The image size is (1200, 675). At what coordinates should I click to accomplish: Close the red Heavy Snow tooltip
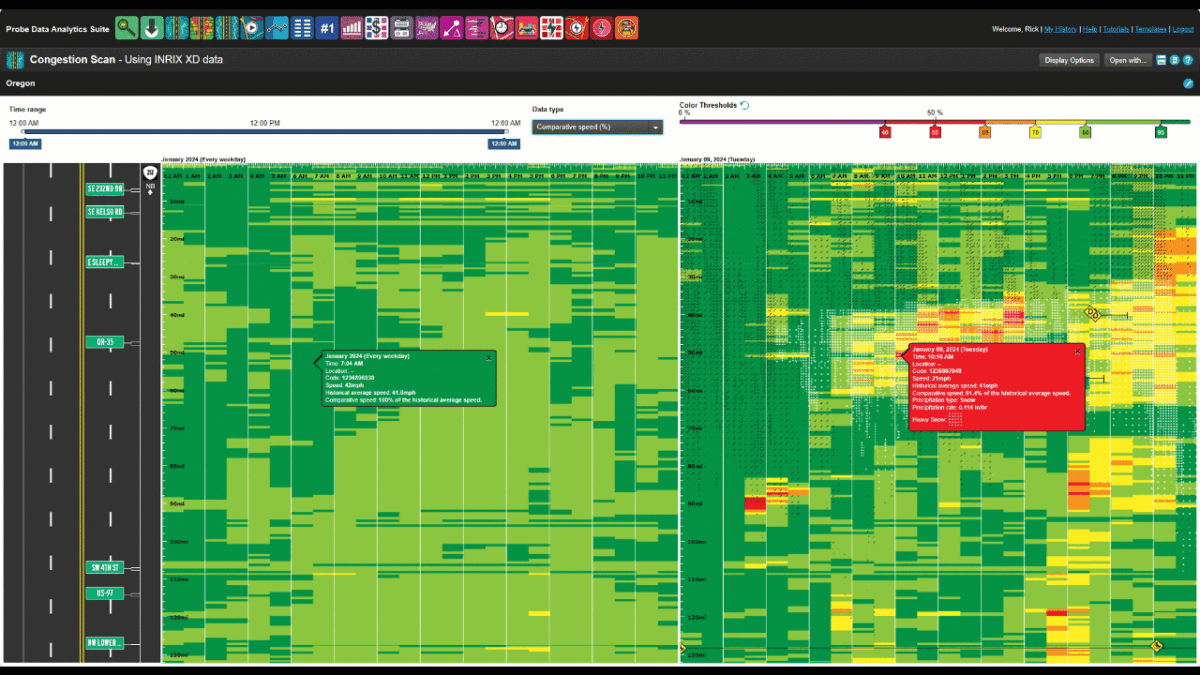(1077, 351)
